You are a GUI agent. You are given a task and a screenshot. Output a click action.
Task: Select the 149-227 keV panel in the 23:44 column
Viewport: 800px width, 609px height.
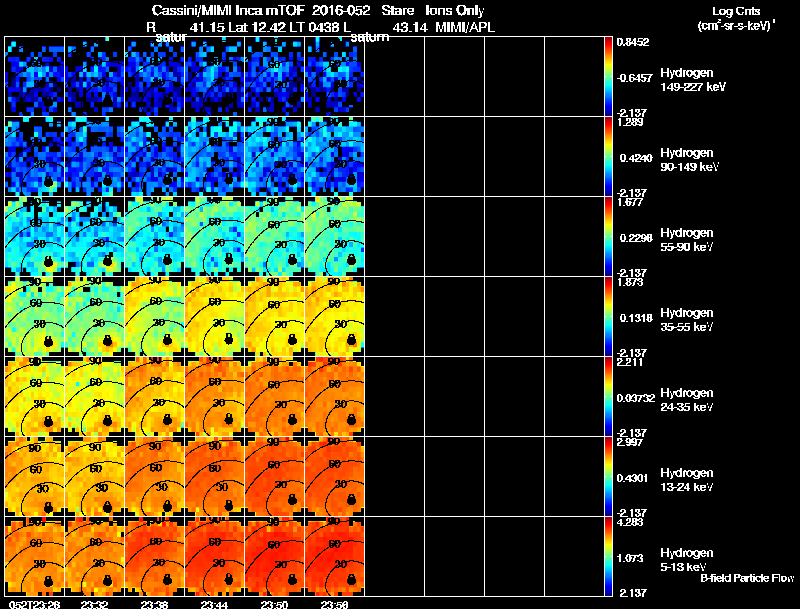(x=215, y=77)
